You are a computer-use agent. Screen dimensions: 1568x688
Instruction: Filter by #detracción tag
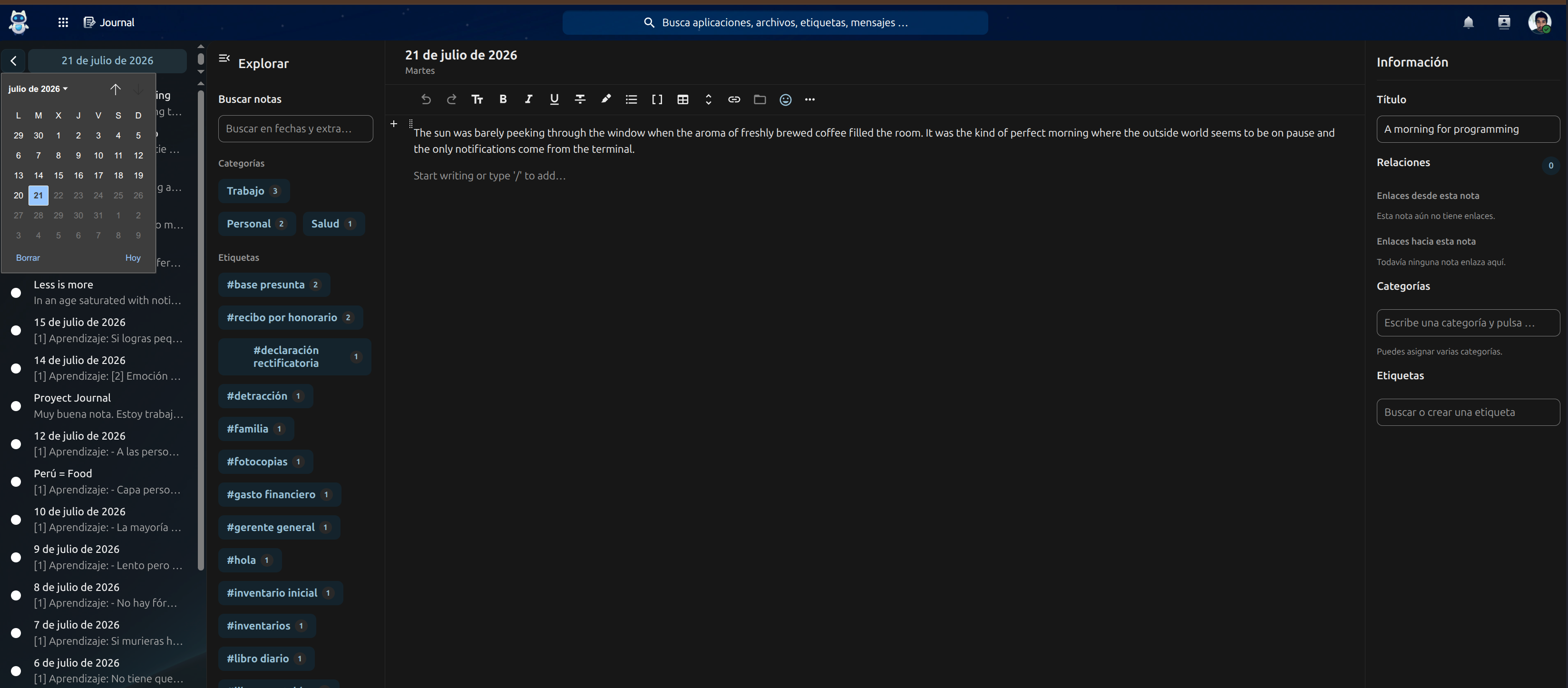[265, 396]
